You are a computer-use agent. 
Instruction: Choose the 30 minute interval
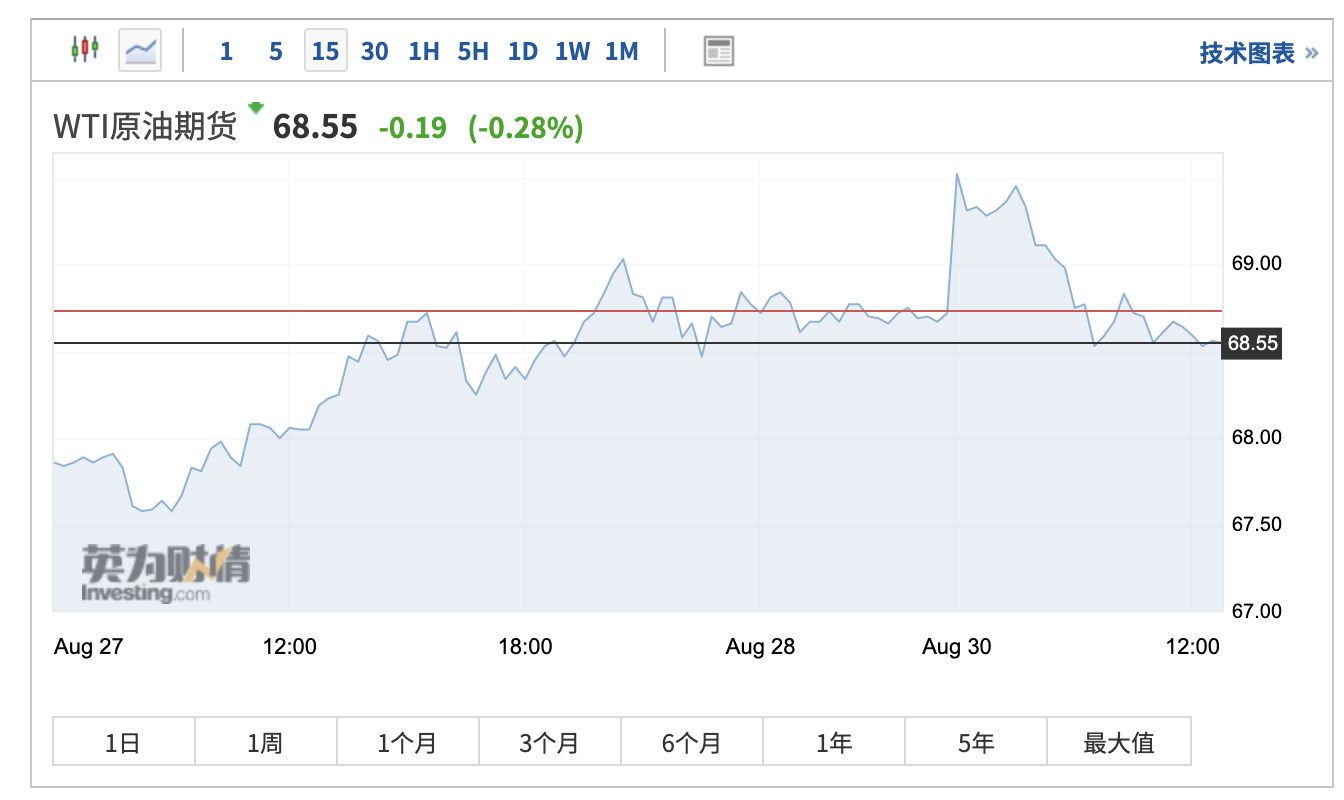374,51
